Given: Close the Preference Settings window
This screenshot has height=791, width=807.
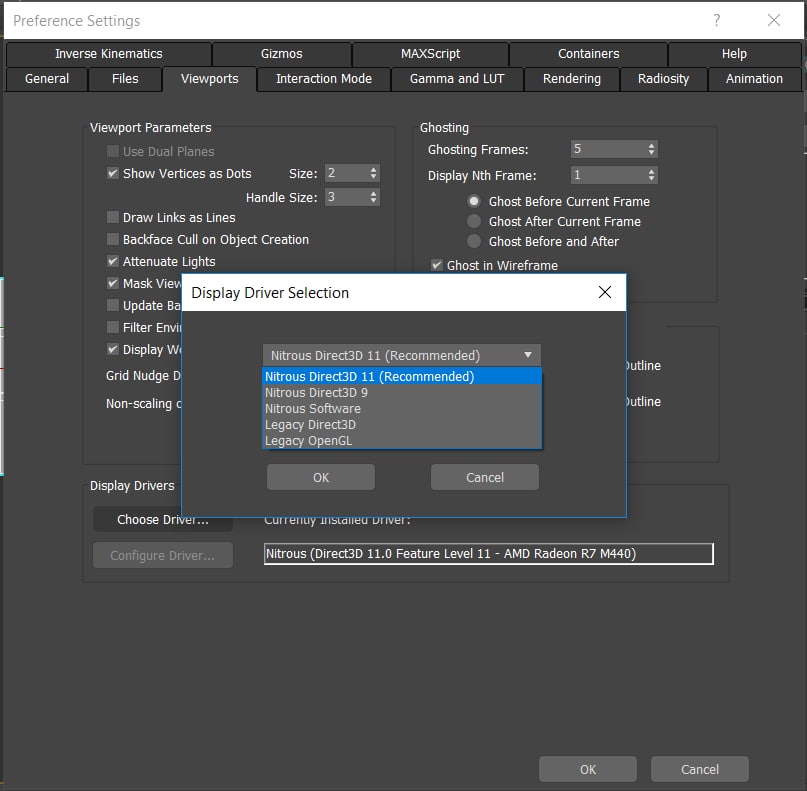Looking at the screenshot, I should [x=774, y=20].
